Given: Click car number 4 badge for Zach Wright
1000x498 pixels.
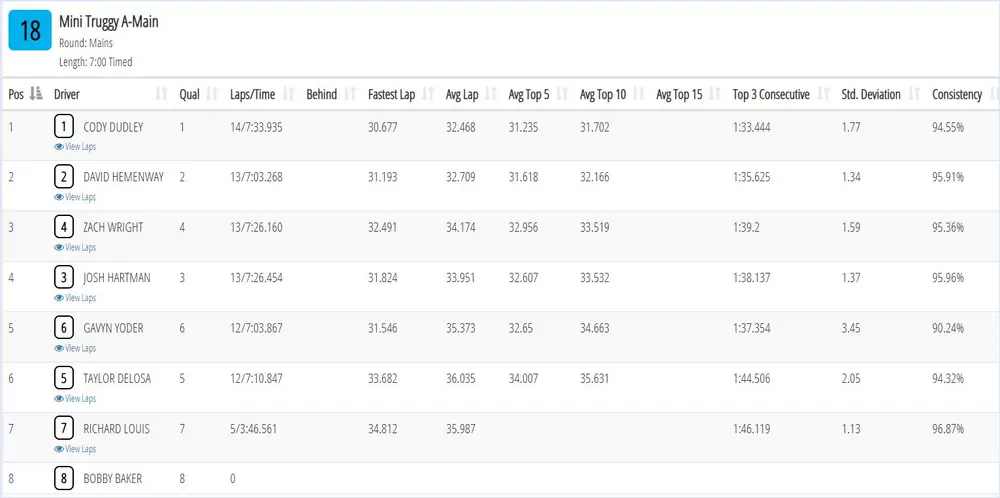Looking at the screenshot, I should point(64,228).
